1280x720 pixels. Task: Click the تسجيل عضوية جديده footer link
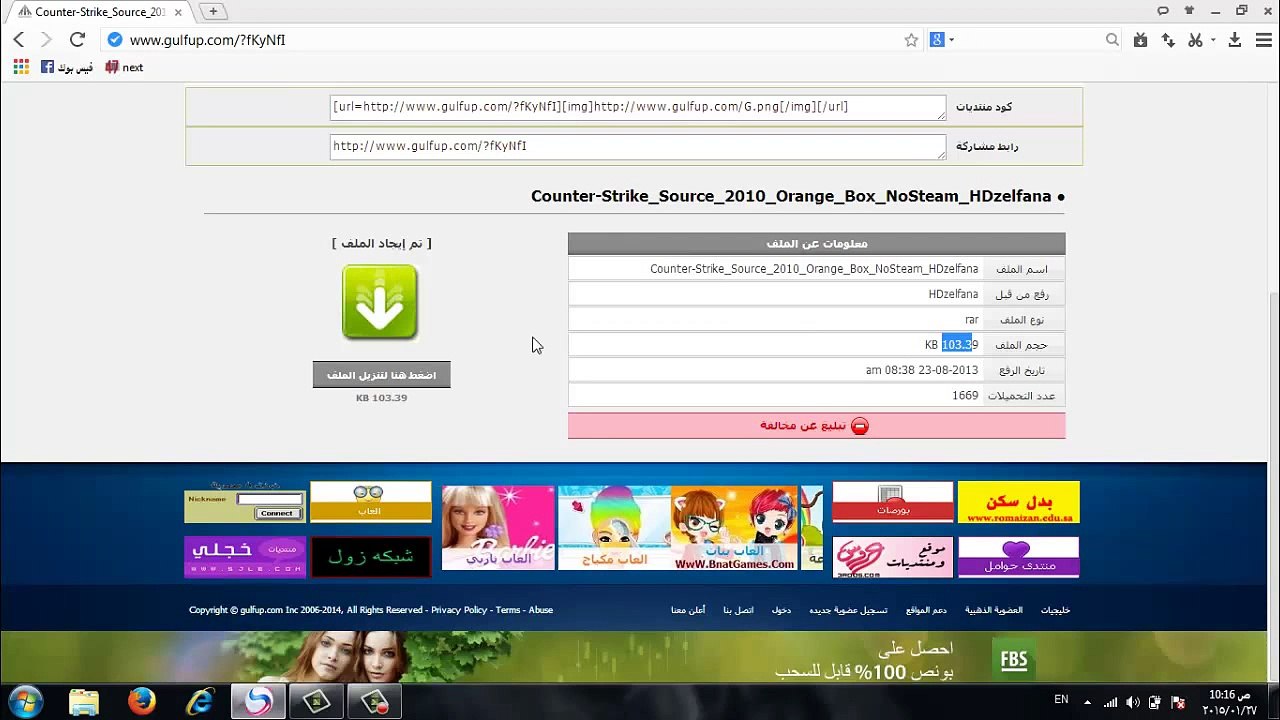[x=848, y=610]
